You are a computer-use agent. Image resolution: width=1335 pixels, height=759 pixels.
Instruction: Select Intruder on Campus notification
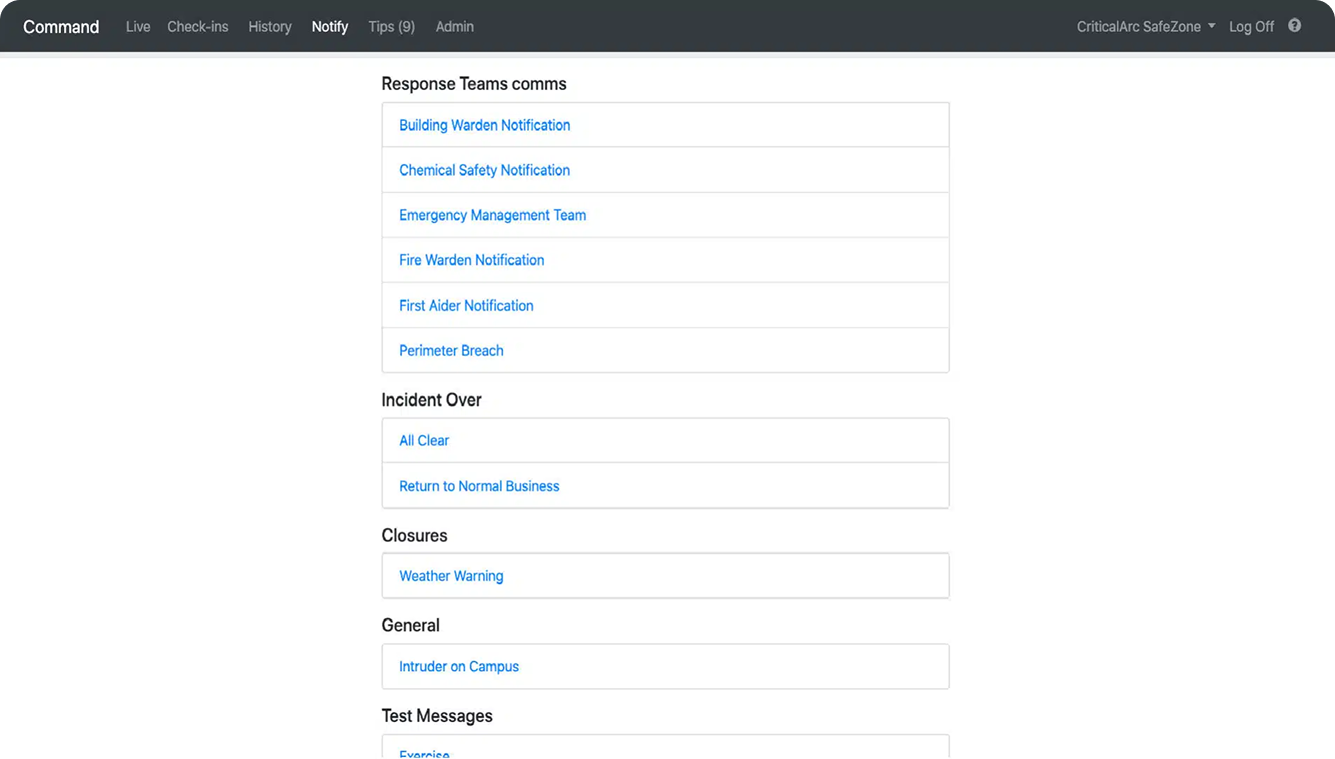coord(459,667)
